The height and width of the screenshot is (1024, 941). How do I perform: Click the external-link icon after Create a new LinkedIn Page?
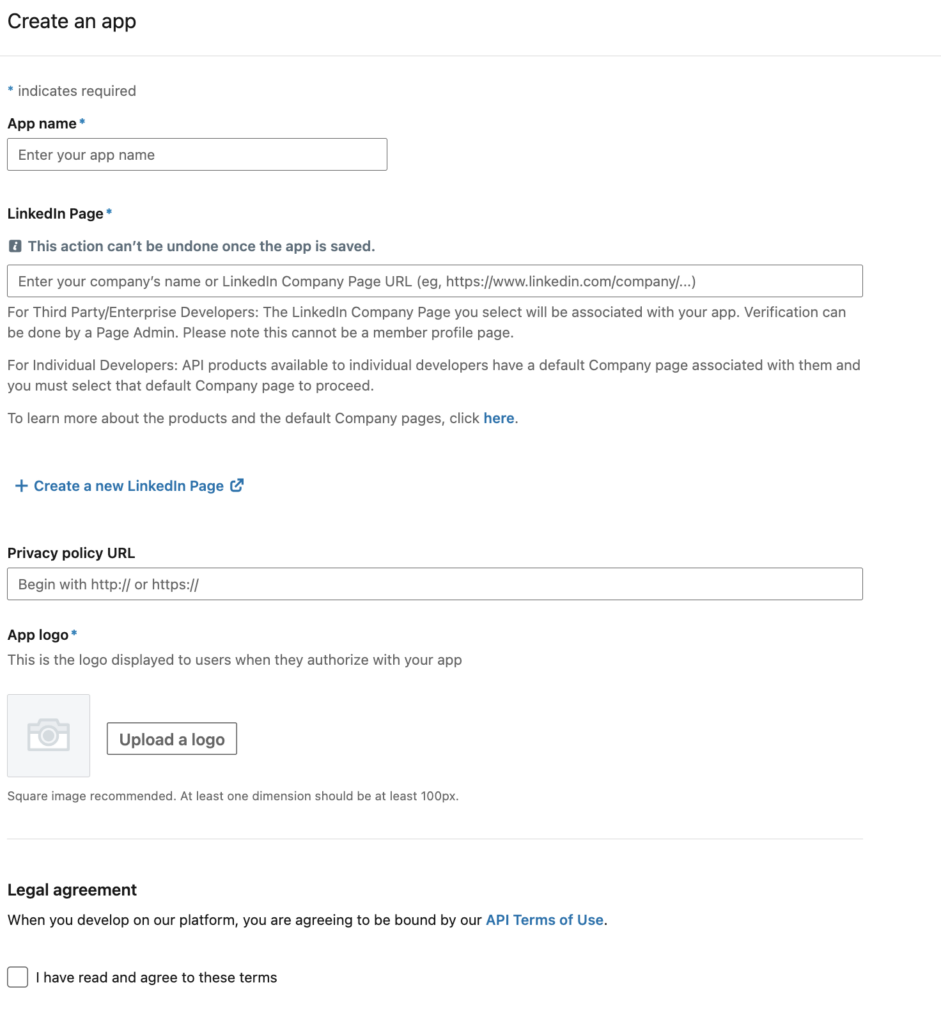click(x=237, y=485)
